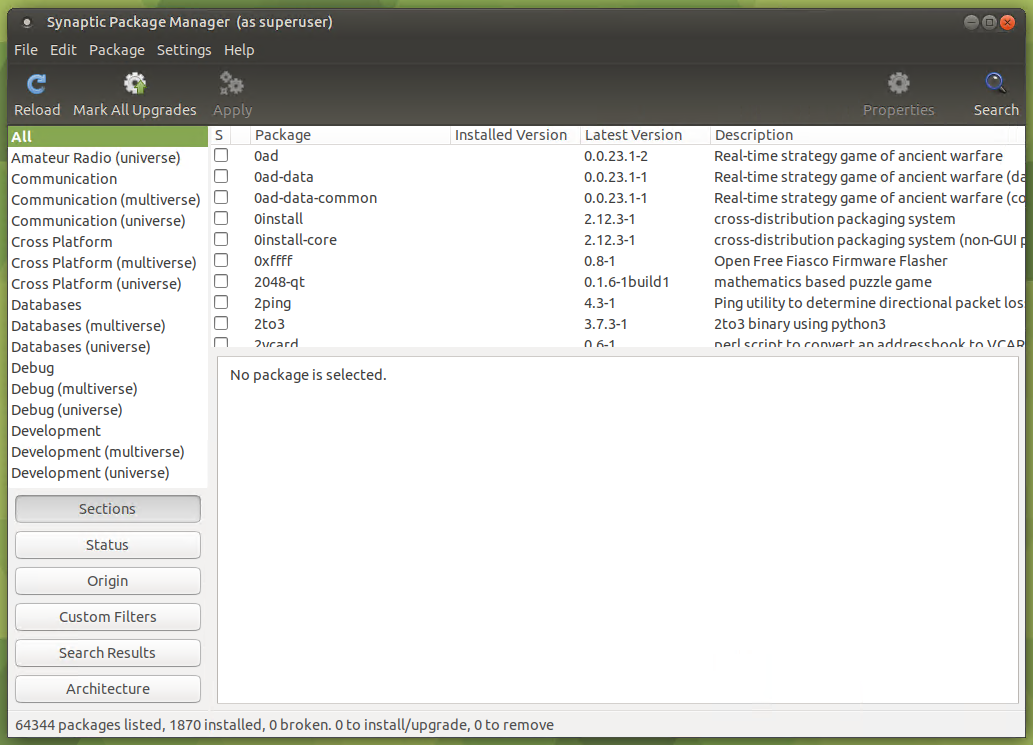Select the 2048-qt package name
Viewport: 1033px width, 745px height.
pyautogui.click(x=279, y=283)
